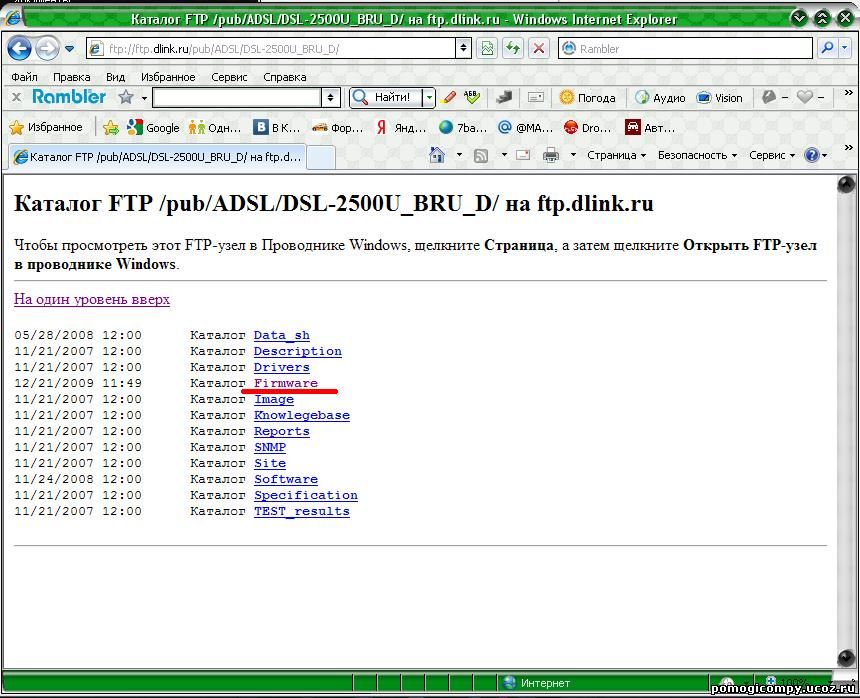This screenshot has height=698, width=860.
Task: Open dropdown next to Найти! button
Action: pos(429,98)
